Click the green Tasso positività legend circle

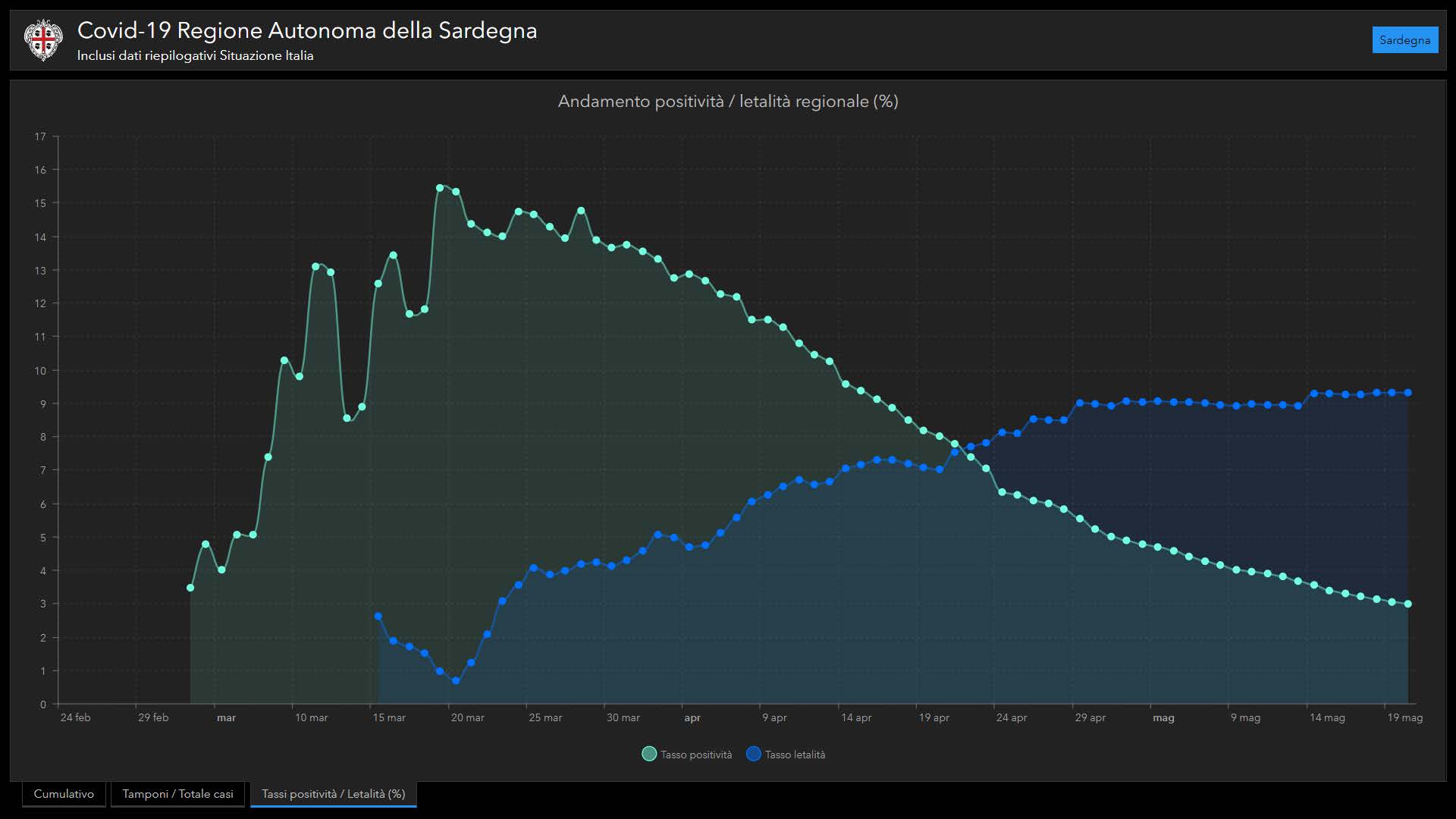(x=649, y=754)
